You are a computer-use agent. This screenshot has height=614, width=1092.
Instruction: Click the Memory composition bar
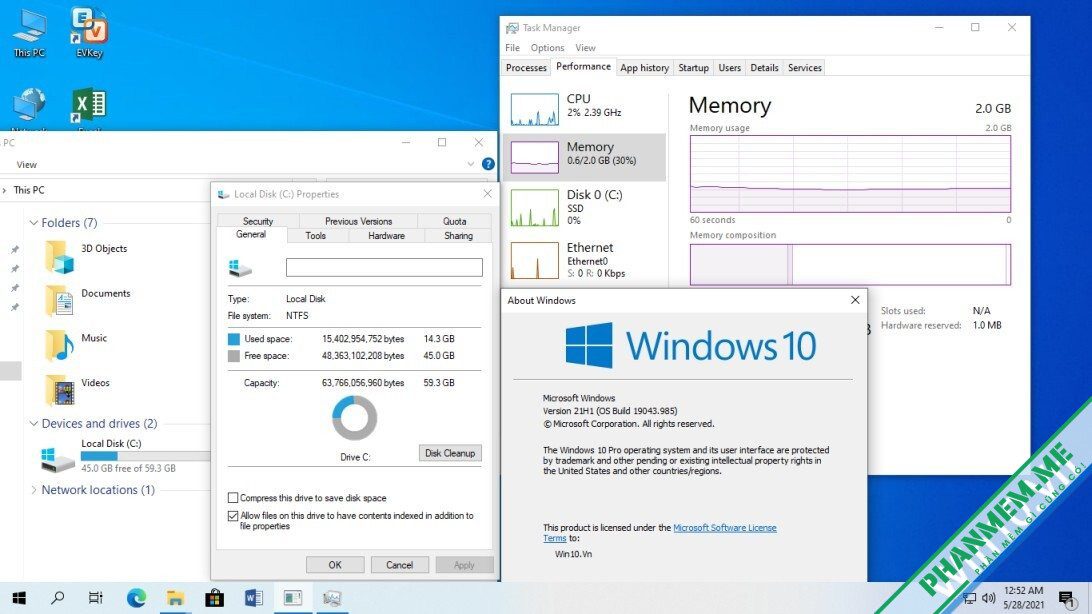coord(850,264)
